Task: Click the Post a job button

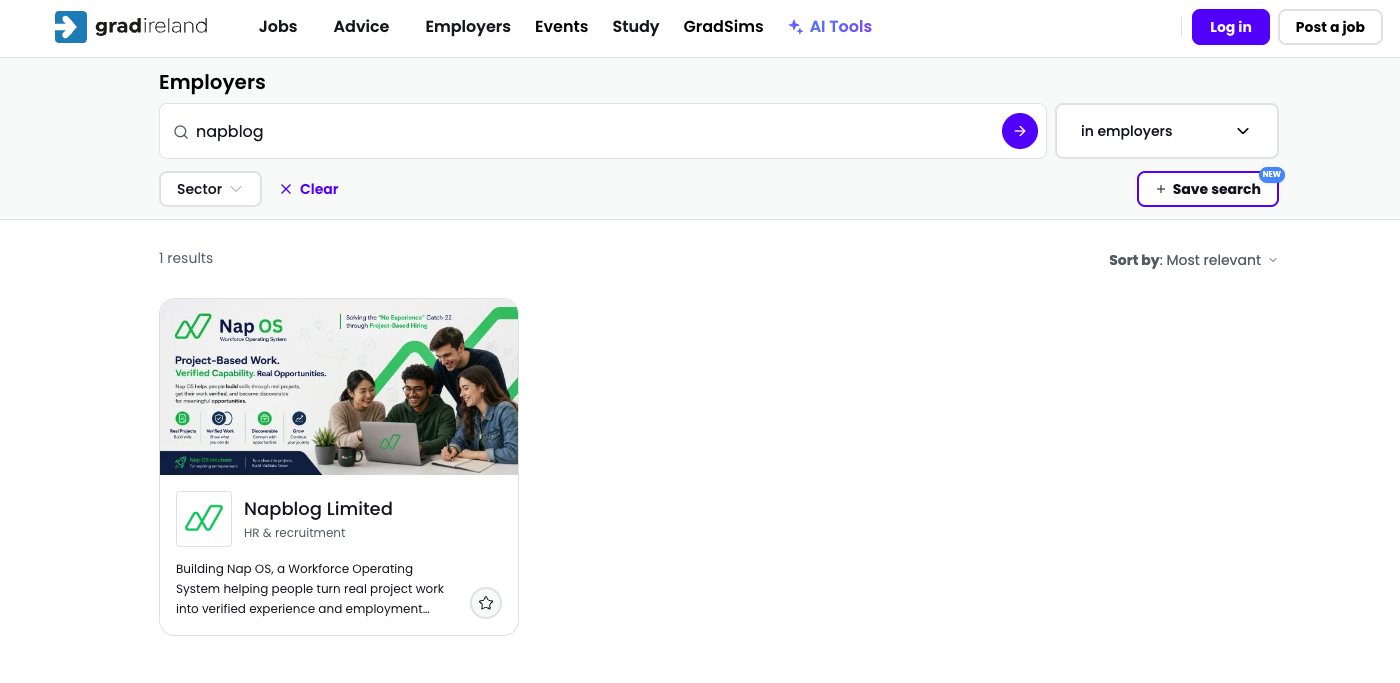Action: pyautogui.click(x=1330, y=27)
